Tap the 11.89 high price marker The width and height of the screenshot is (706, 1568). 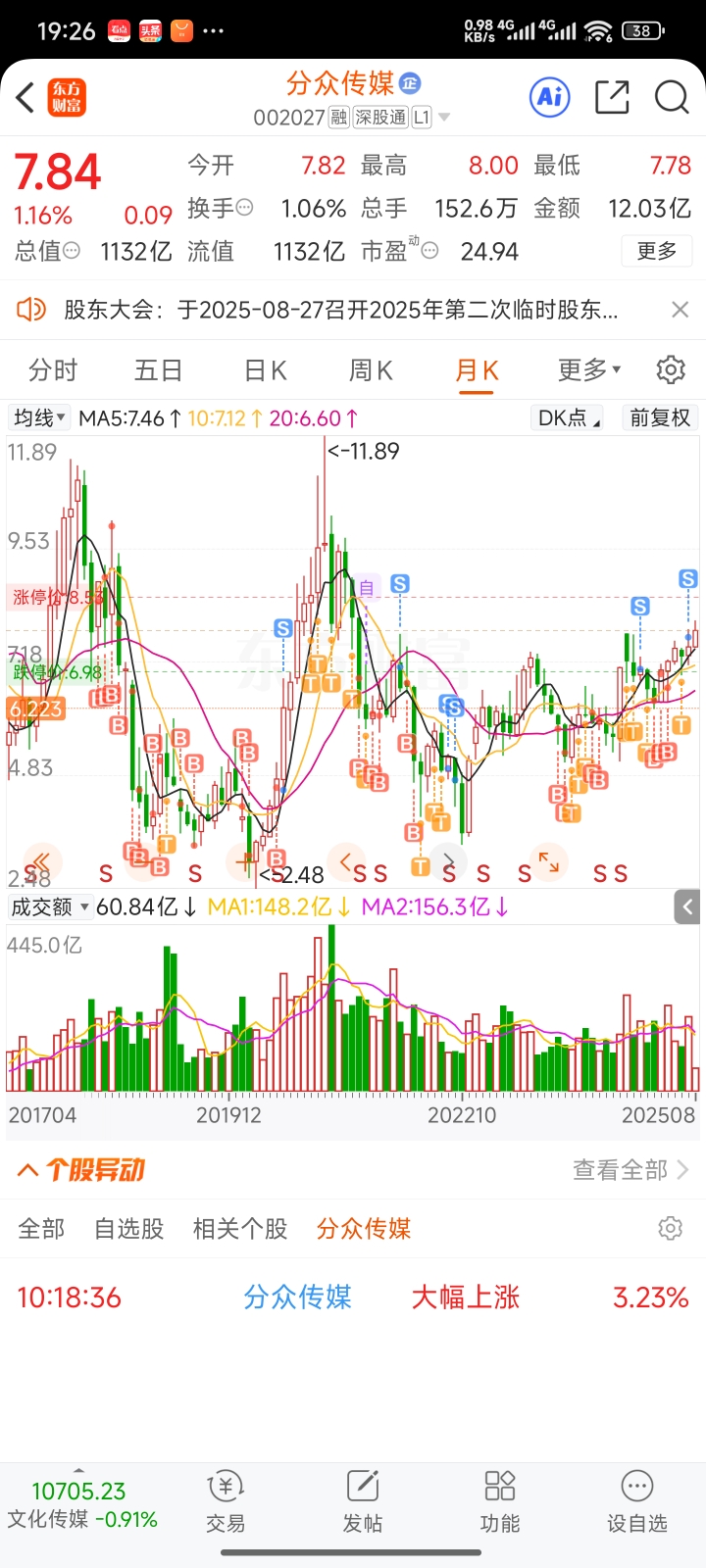point(363,451)
